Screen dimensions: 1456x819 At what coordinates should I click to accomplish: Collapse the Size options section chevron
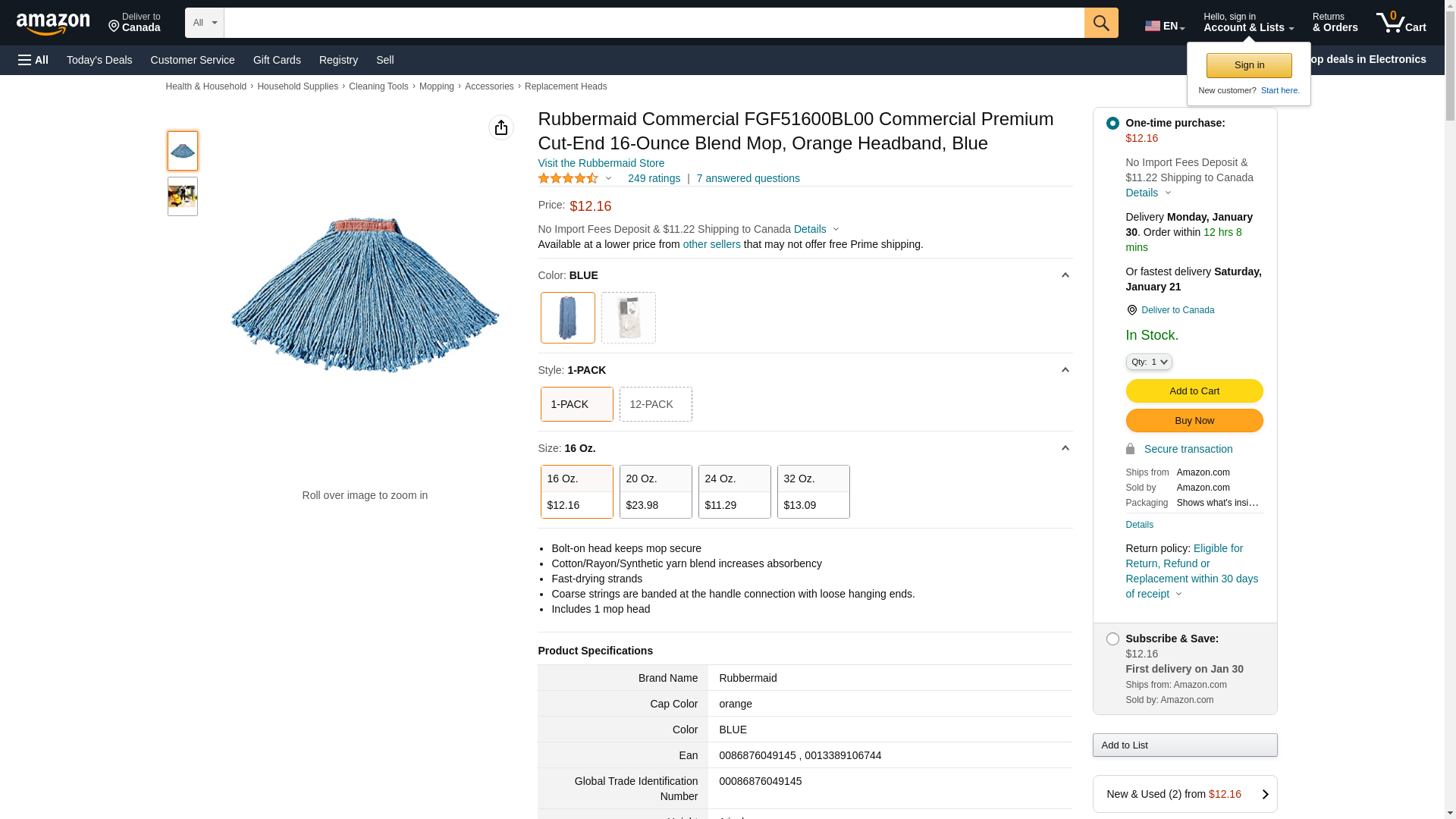(x=1065, y=448)
